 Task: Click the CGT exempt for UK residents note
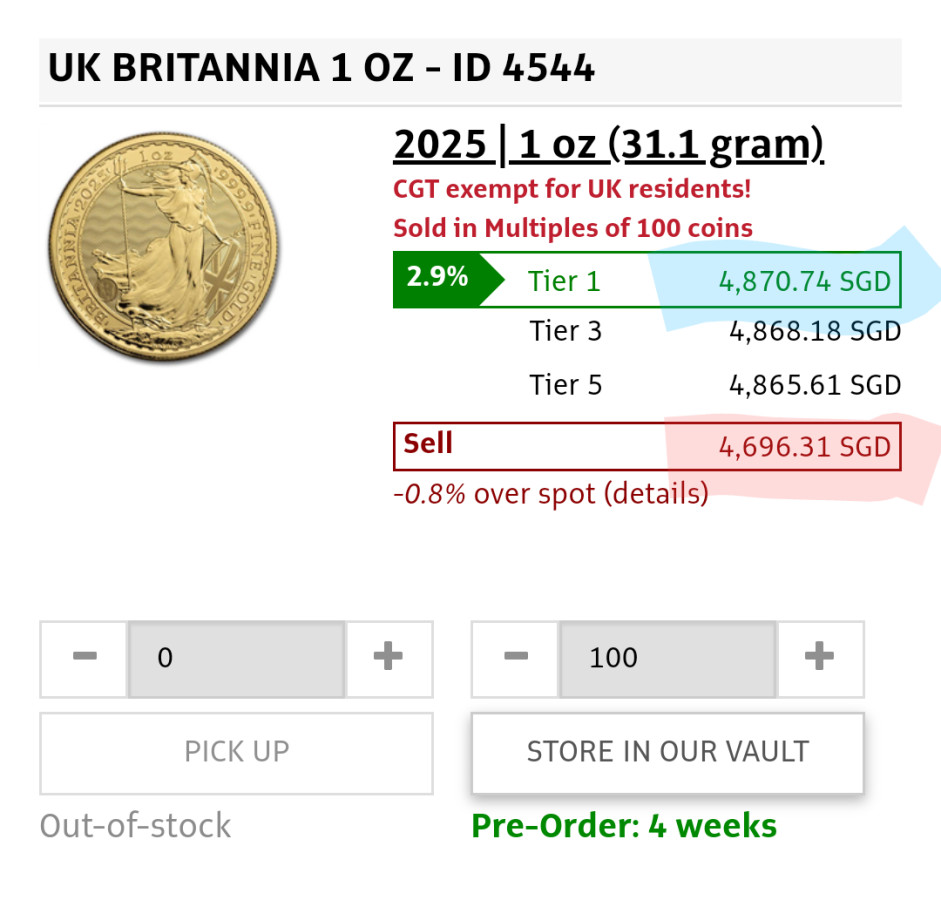tap(571, 189)
